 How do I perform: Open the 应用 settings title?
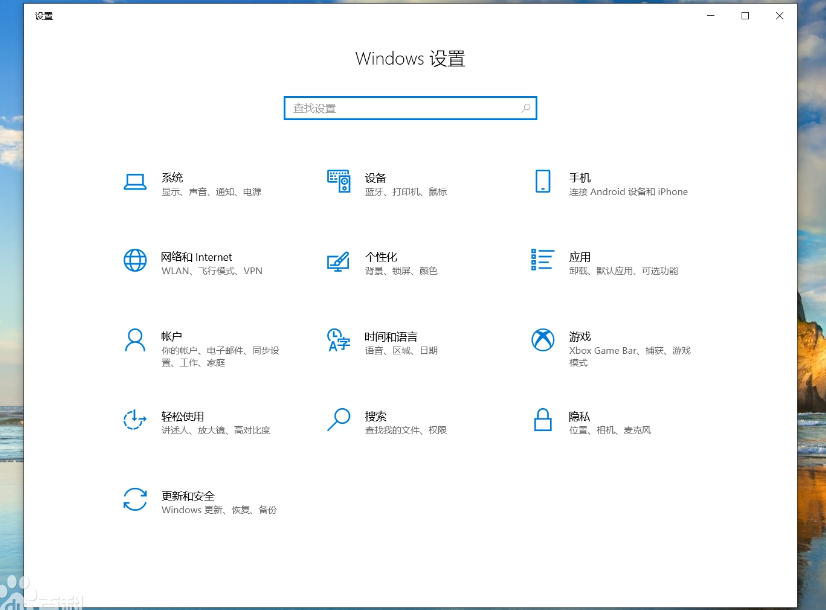580,257
